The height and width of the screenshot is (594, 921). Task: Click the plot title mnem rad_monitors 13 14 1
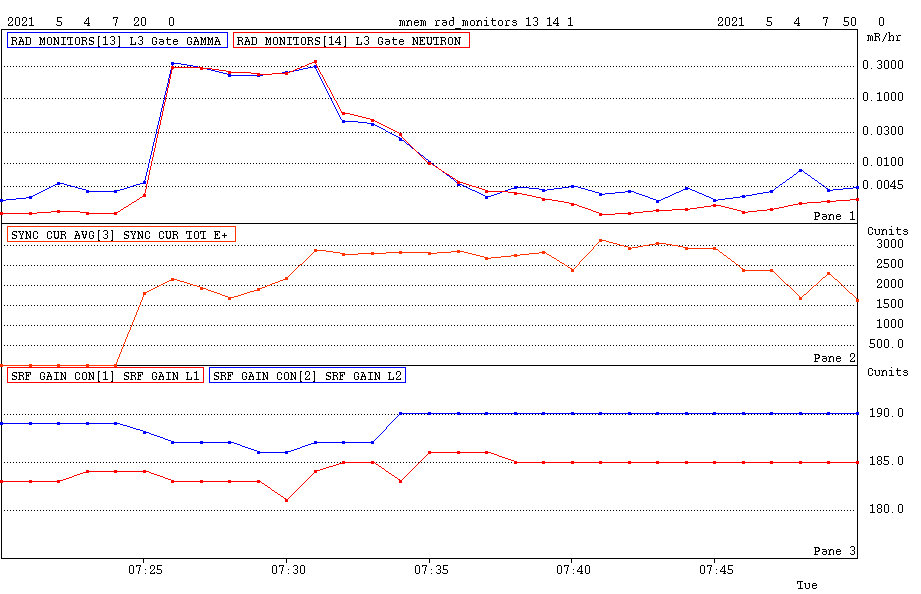point(486,22)
